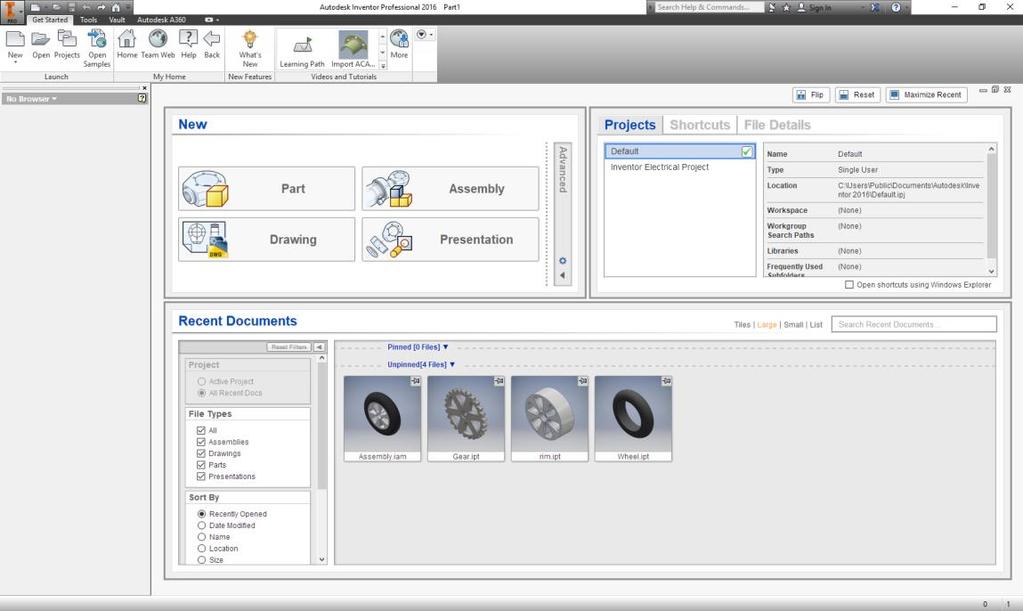Collapse the filter panel with arrow button

pyautogui.click(x=319, y=347)
